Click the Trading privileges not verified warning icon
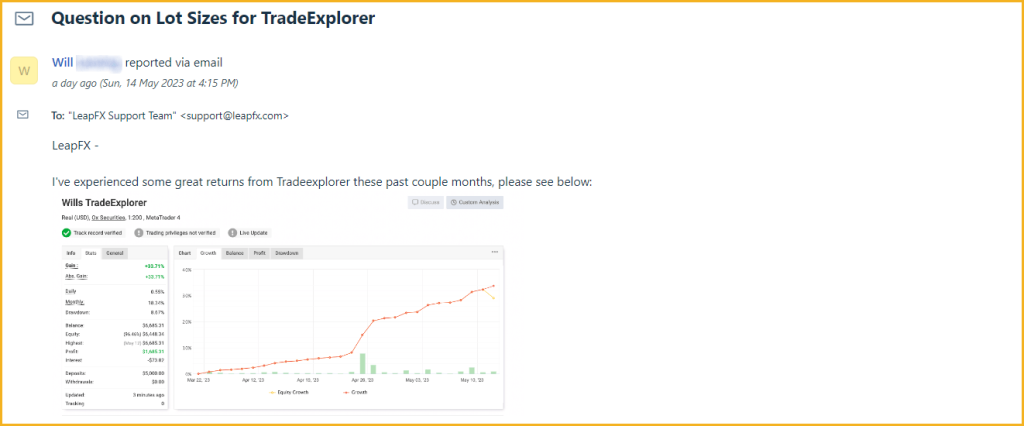The width and height of the screenshot is (1024, 426). click(139, 233)
